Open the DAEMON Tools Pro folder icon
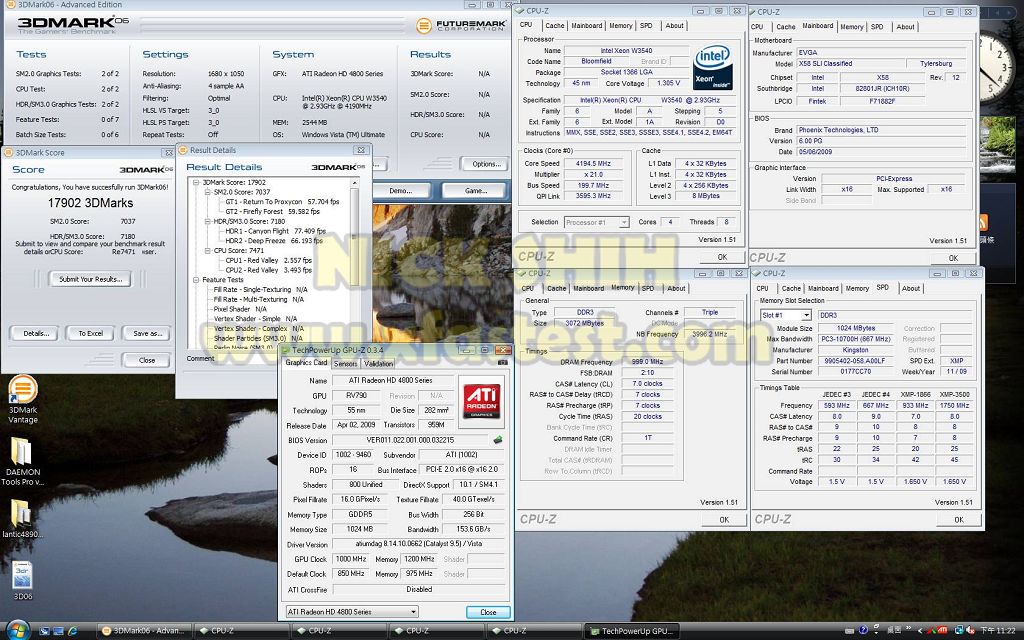The width and height of the screenshot is (1024, 640). pyautogui.click(x=22, y=452)
